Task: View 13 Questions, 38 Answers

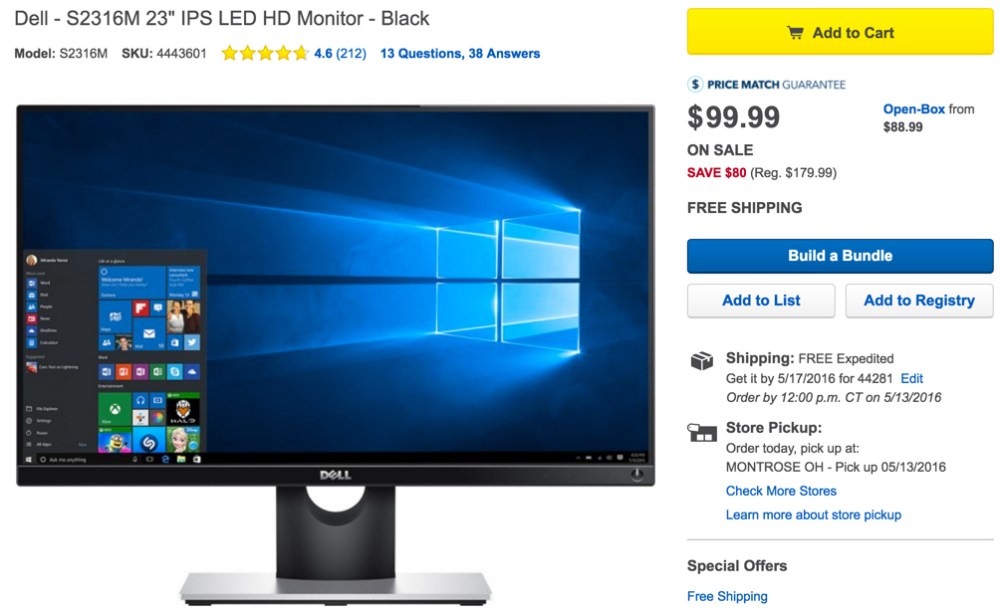Action: (460, 54)
